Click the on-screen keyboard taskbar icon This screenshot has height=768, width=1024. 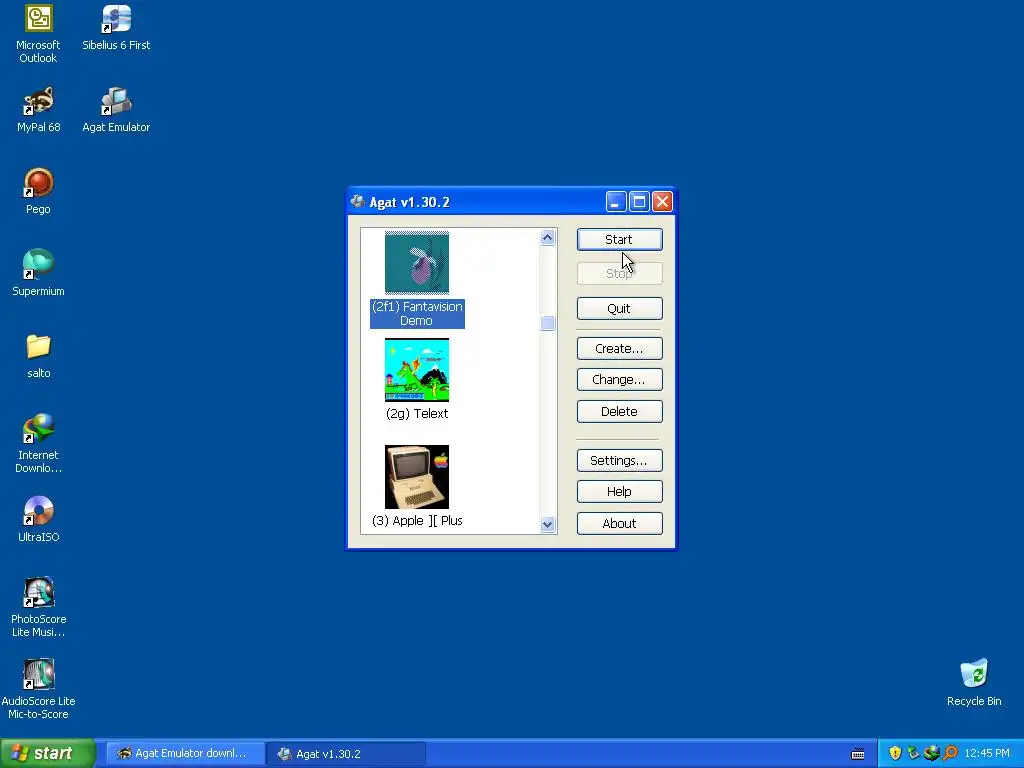coord(858,754)
